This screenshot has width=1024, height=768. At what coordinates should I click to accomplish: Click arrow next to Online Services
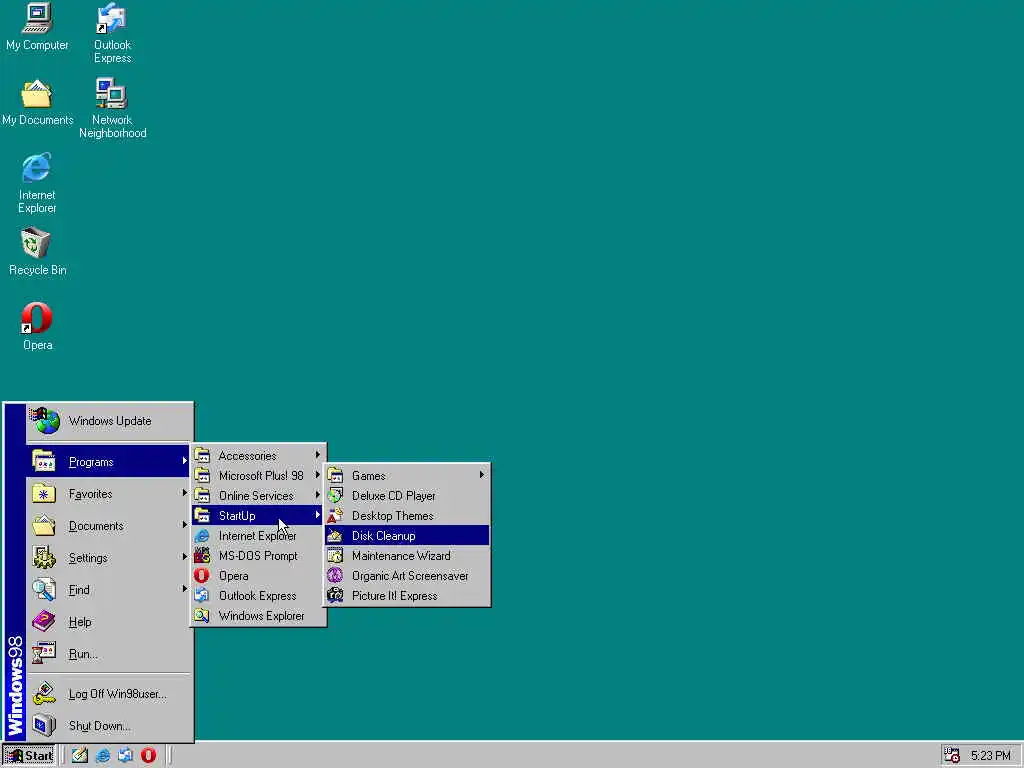tap(317, 495)
